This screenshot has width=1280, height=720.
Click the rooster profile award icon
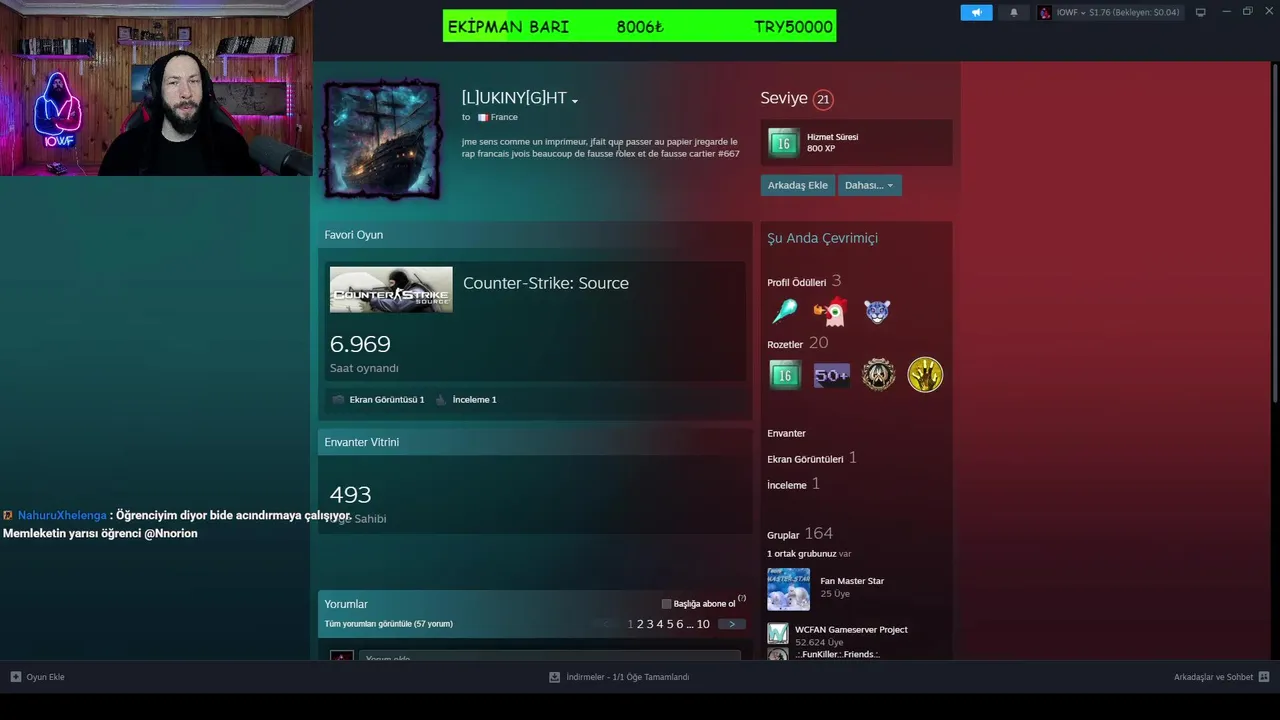(830, 312)
